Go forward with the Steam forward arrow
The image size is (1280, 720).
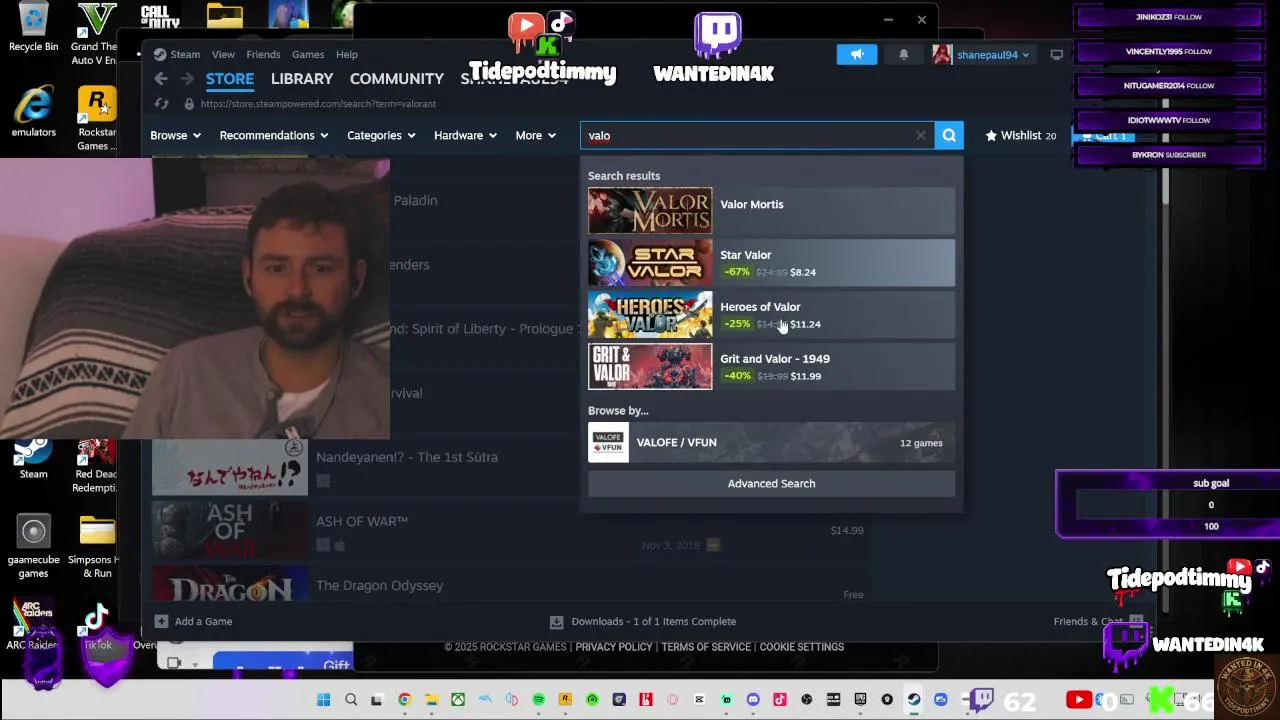click(x=187, y=79)
